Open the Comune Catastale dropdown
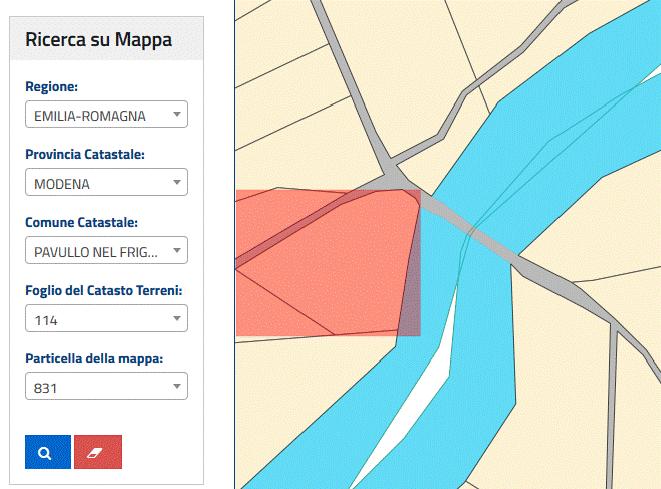This screenshot has width=661, height=489. point(105,250)
